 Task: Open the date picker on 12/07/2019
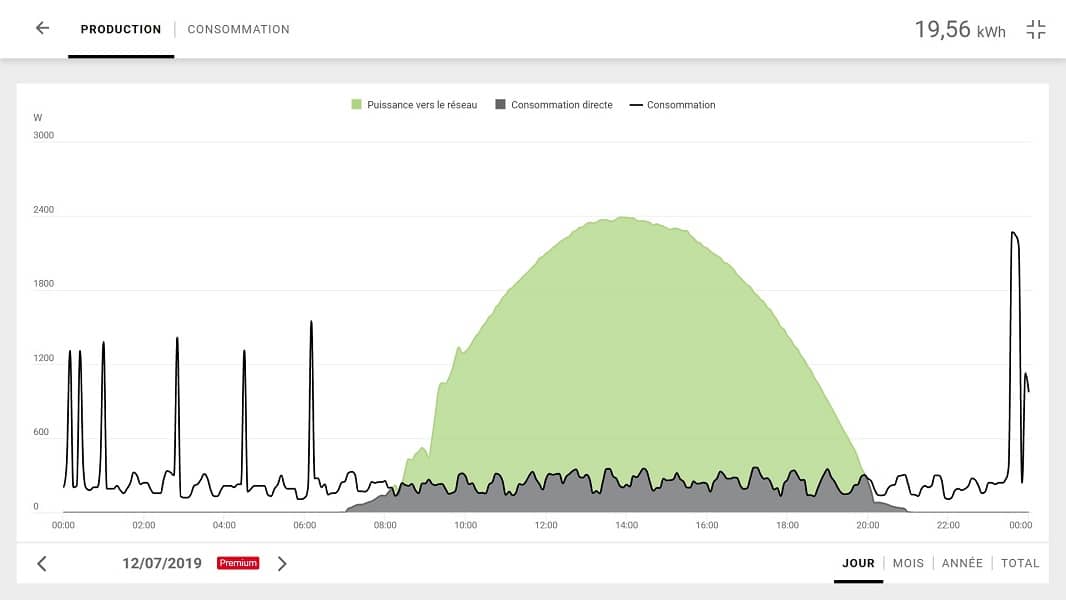pyautogui.click(x=162, y=563)
